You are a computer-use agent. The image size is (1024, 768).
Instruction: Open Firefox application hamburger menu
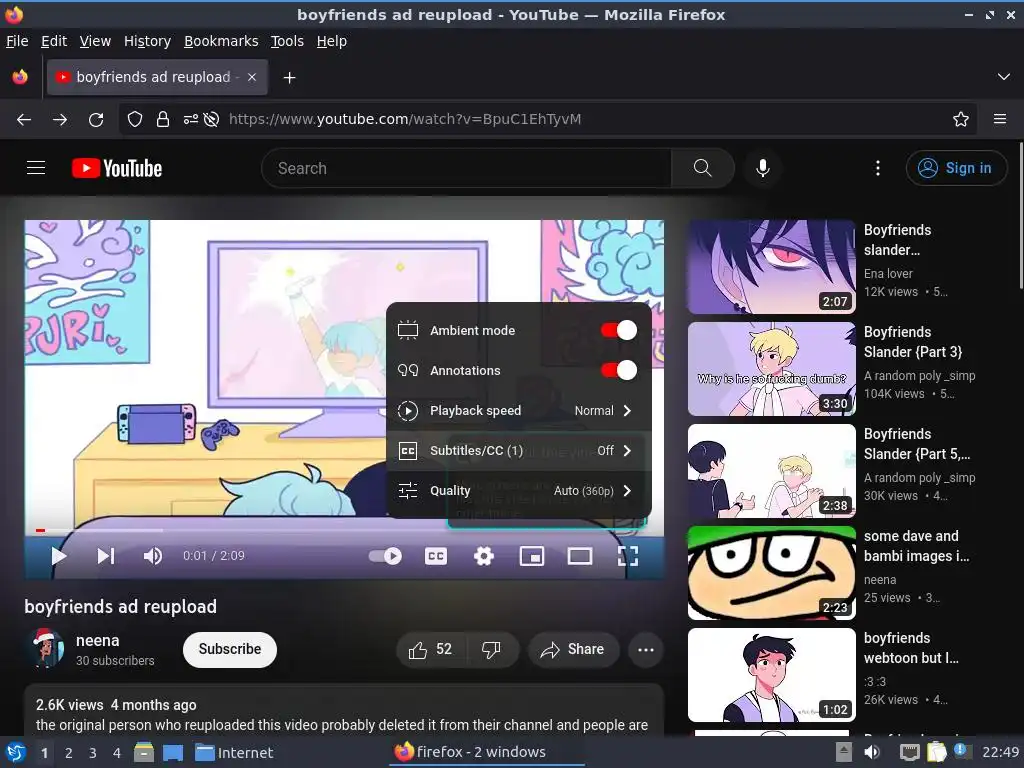pos(999,120)
